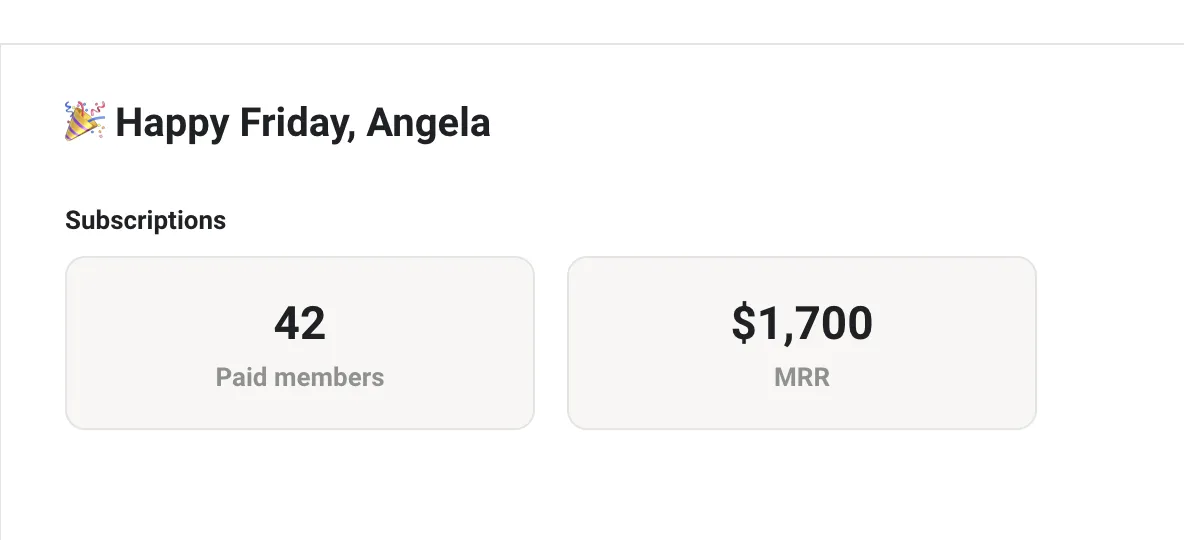Click the word Happy in greeting

coord(172,124)
